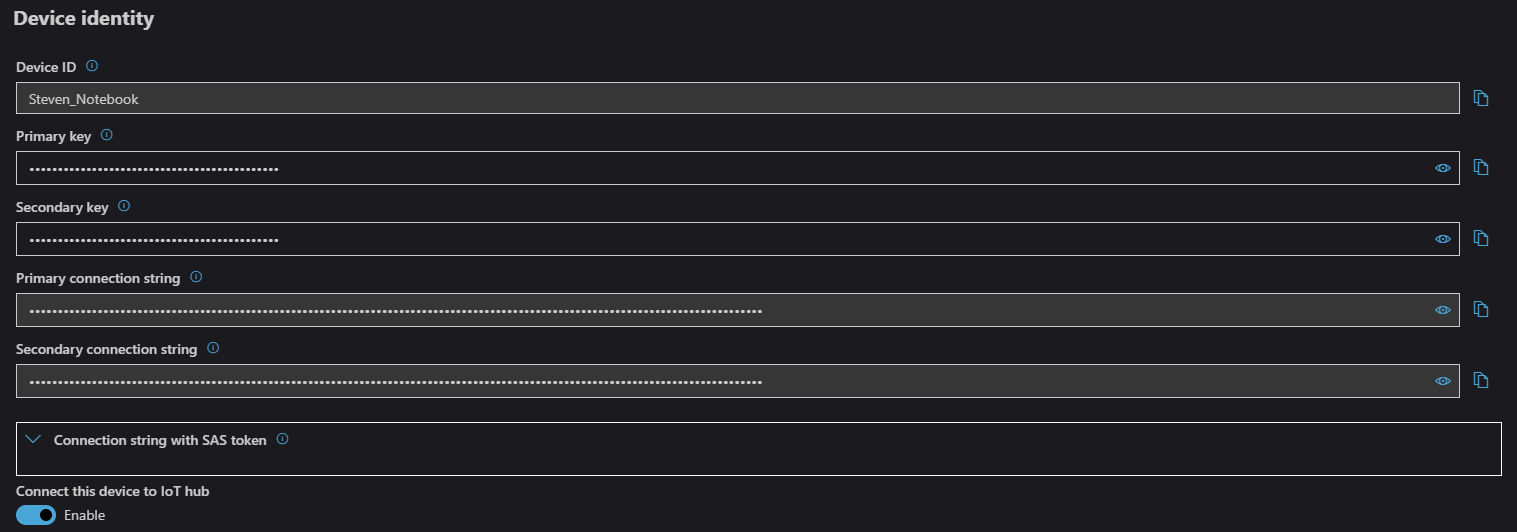Click the Steven_Notebook Device ID field
This screenshot has height=532, width=1517.
click(738, 98)
